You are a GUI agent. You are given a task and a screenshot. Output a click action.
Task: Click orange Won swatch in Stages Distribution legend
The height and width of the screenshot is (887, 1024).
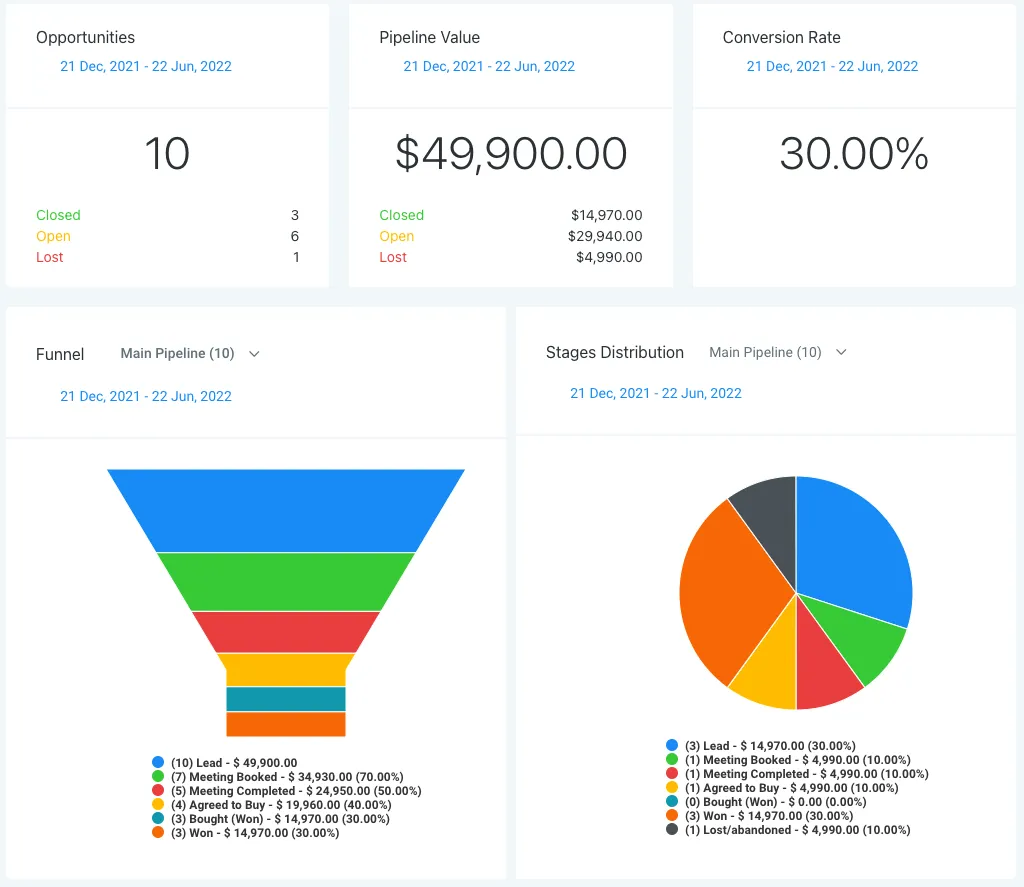point(672,815)
